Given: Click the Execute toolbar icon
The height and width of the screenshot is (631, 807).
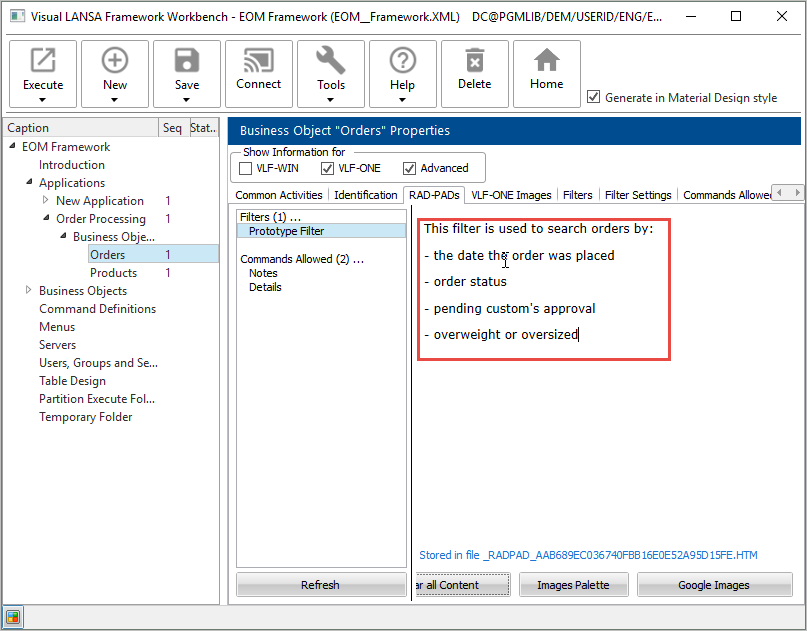Looking at the screenshot, I should pos(43,62).
